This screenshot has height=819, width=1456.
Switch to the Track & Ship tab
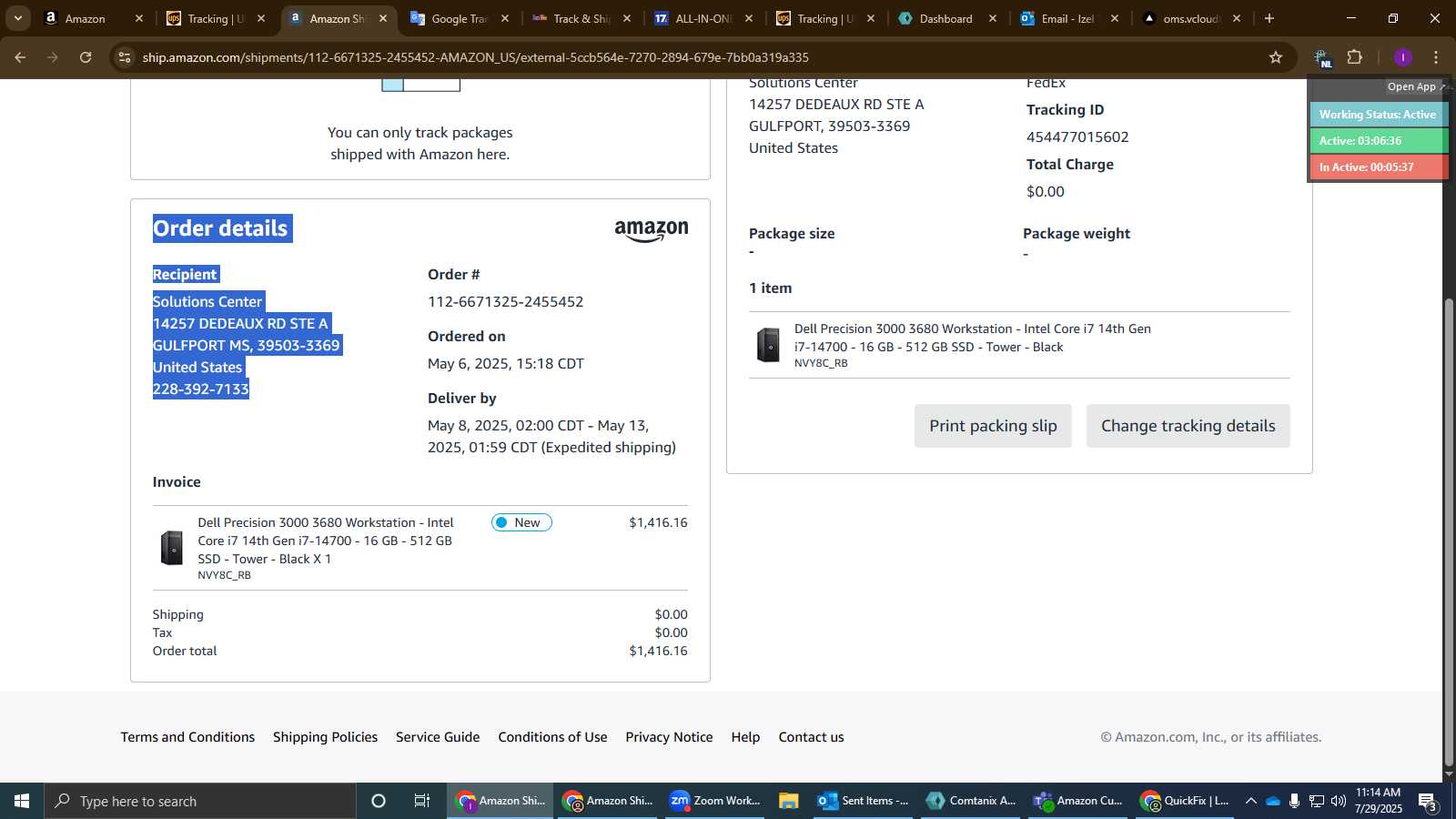(581, 18)
